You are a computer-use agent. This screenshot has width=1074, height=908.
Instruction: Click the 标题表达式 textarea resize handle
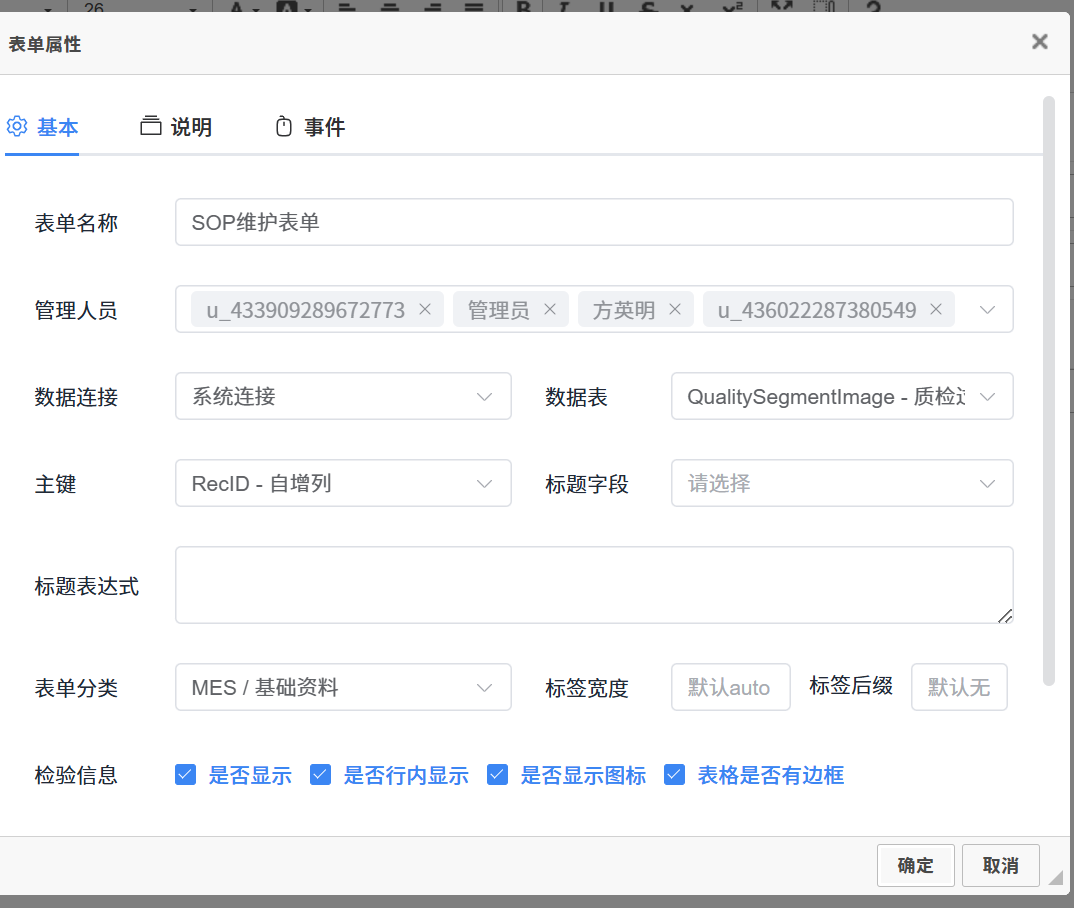(1004, 615)
